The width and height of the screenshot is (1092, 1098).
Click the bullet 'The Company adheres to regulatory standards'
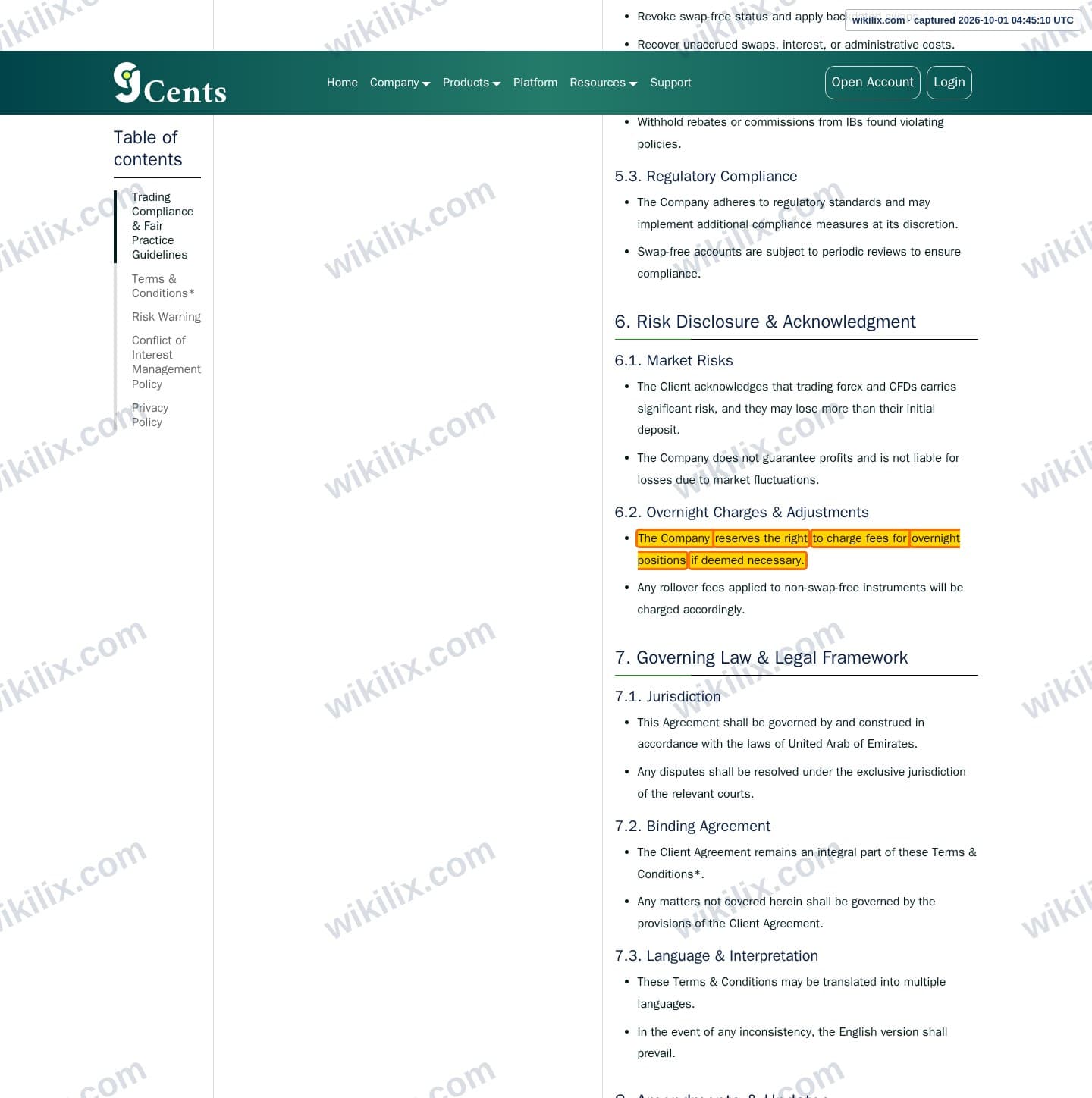pos(798,213)
